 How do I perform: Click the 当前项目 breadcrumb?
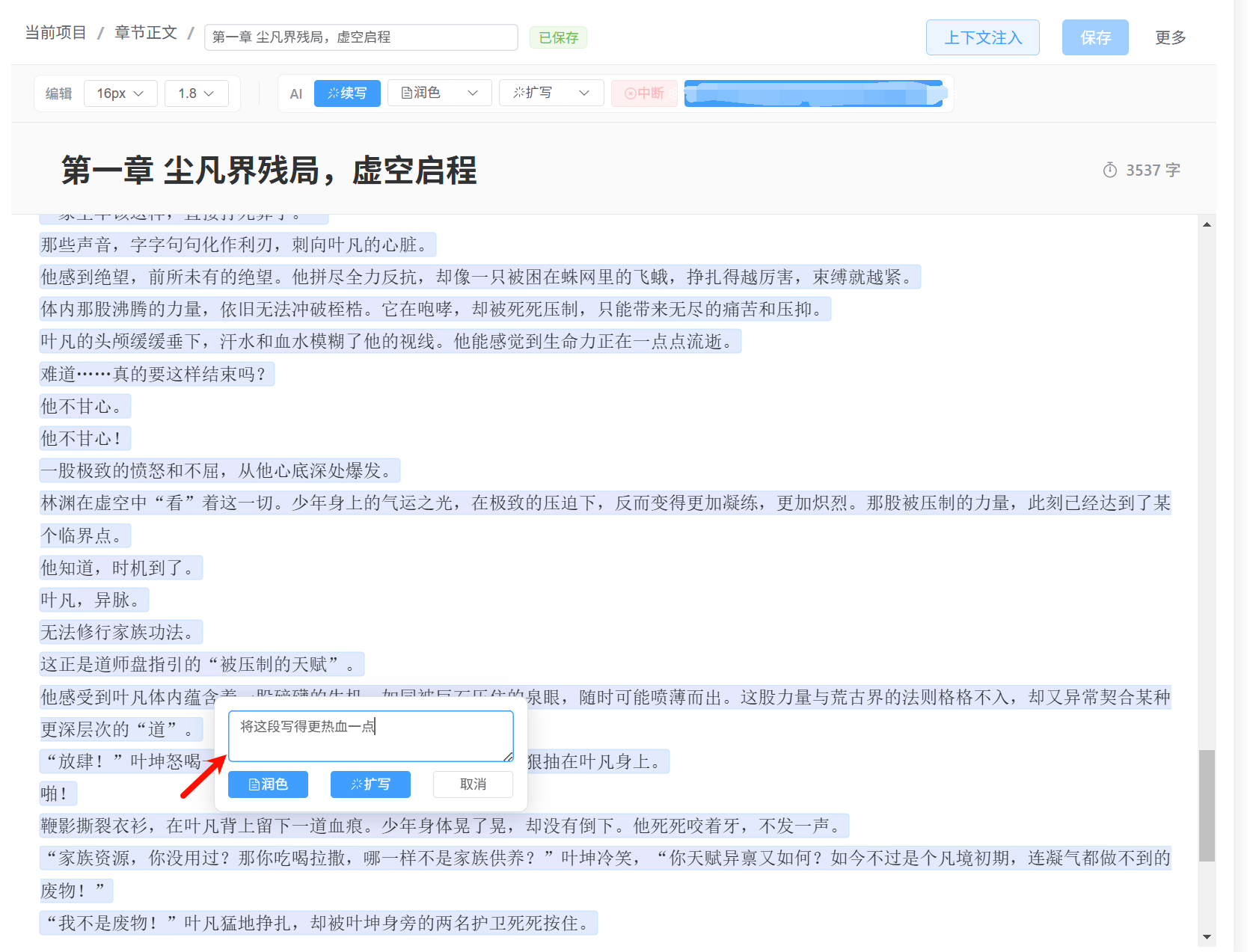[55, 33]
